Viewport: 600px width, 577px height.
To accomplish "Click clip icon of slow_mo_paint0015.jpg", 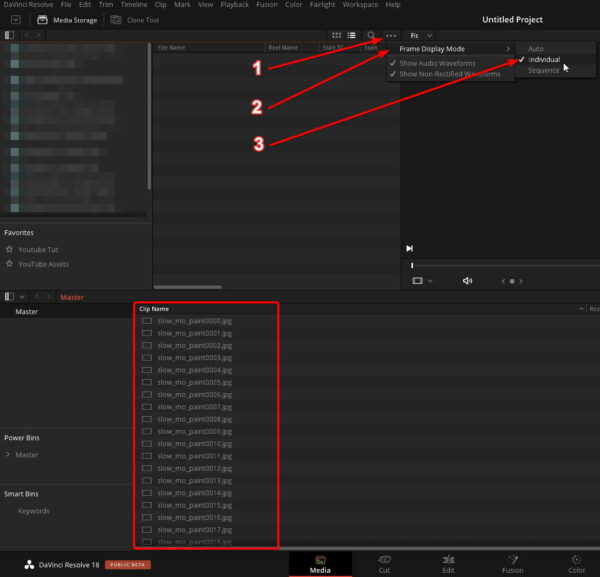I will pyautogui.click(x=147, y=505).
